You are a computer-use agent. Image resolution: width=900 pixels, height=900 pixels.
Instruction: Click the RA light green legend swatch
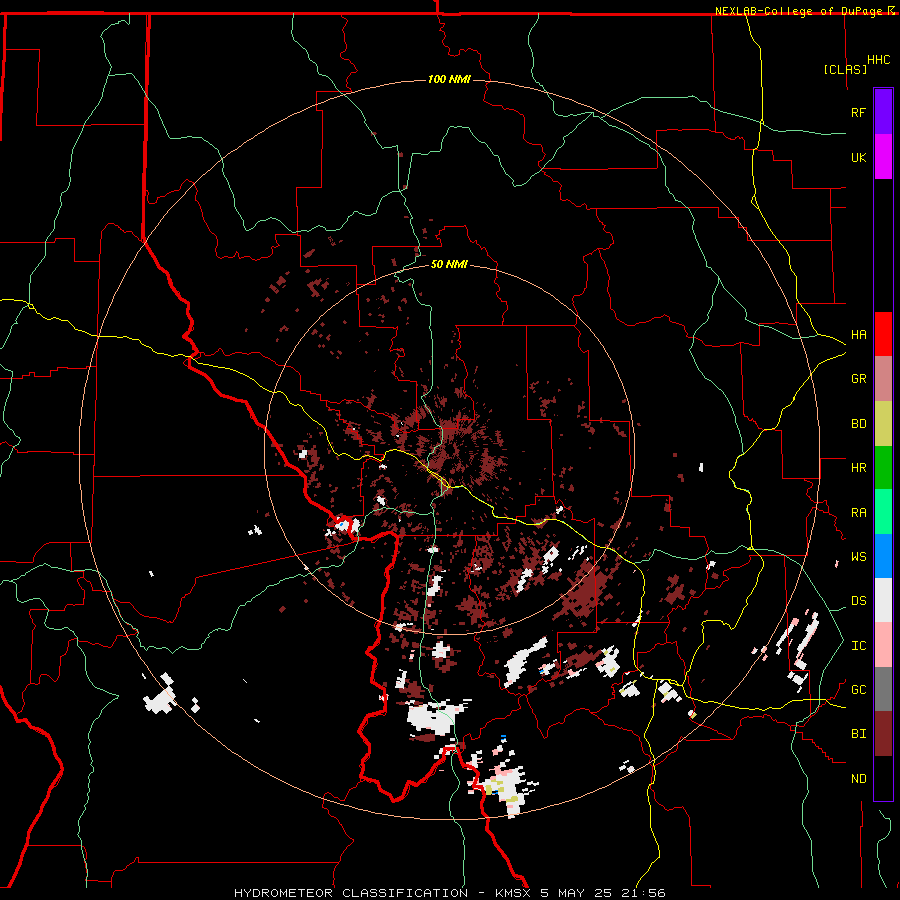883,512
